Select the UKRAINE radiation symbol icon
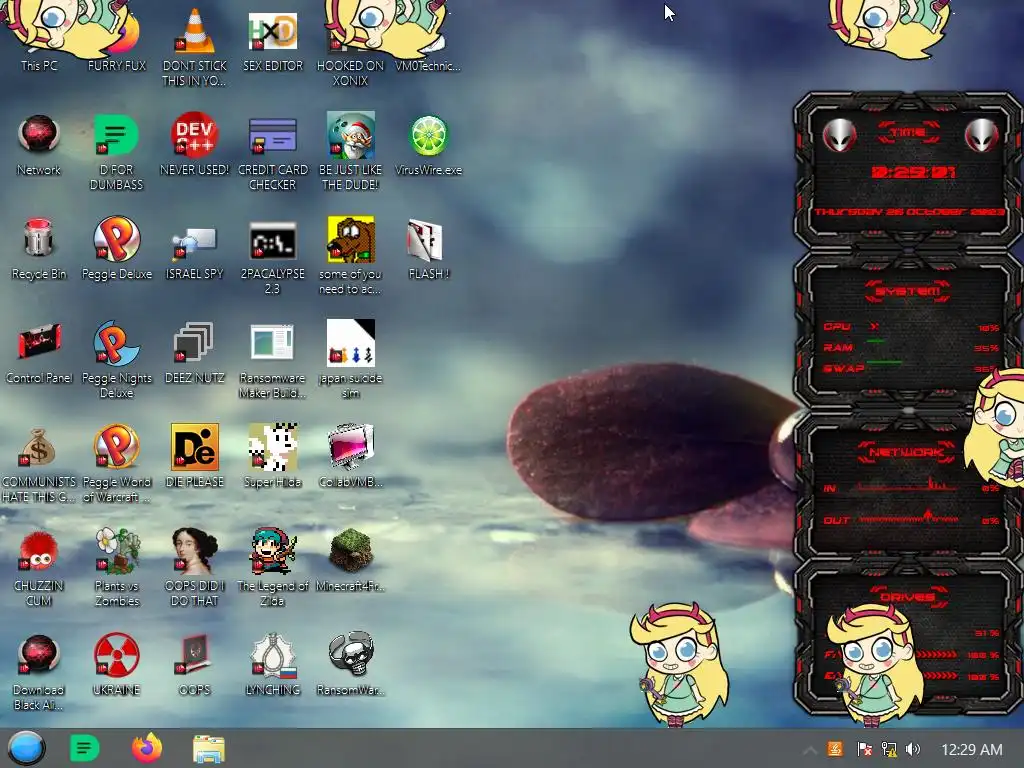This screenshot has width=1024, height=768. pyautogui.click(x=116, y=665)
